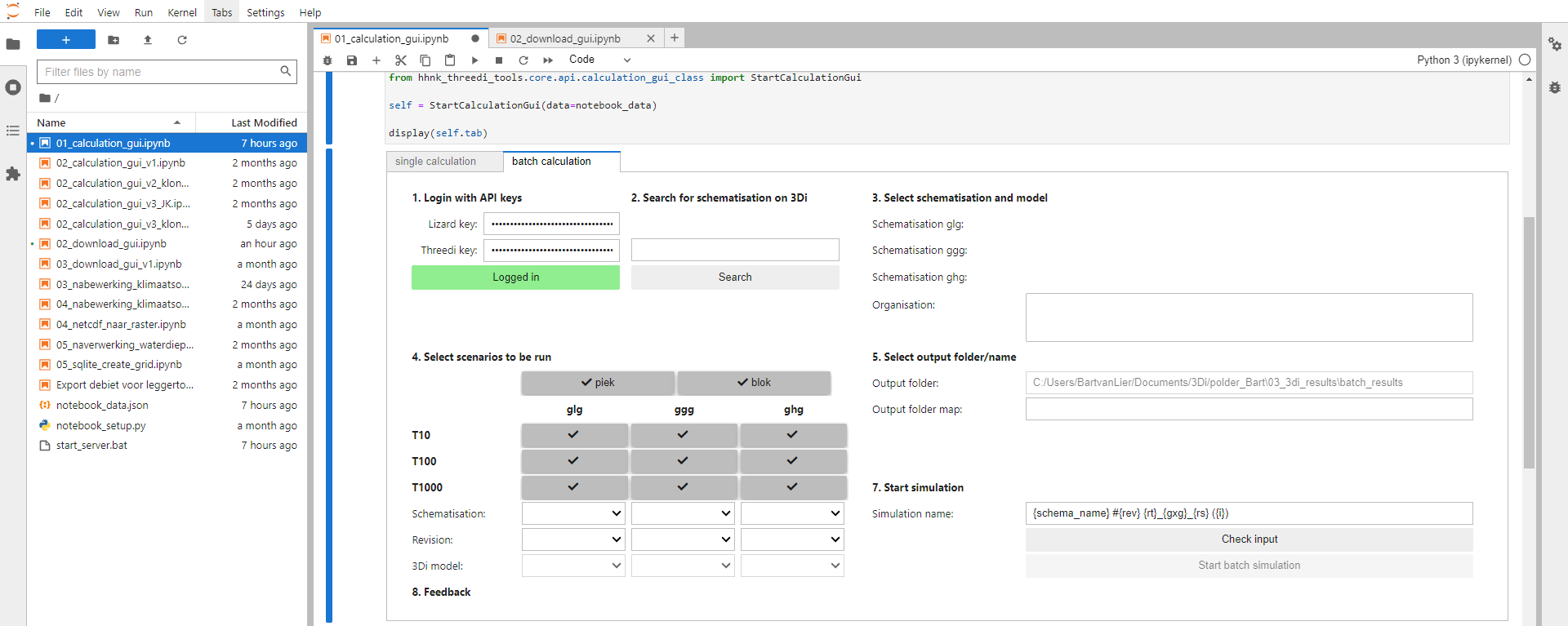Toggle the piek scenario button
This screenshot has width=1568, height=626.
598,383
